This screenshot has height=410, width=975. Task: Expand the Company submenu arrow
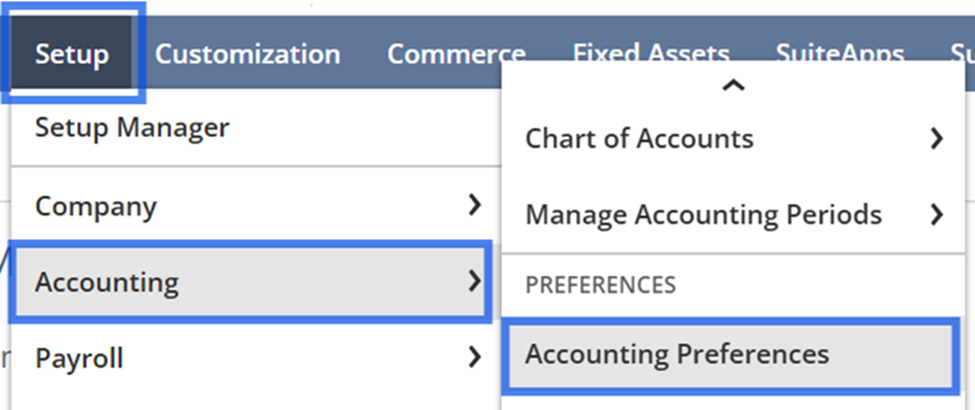click(x=474, y=206)
